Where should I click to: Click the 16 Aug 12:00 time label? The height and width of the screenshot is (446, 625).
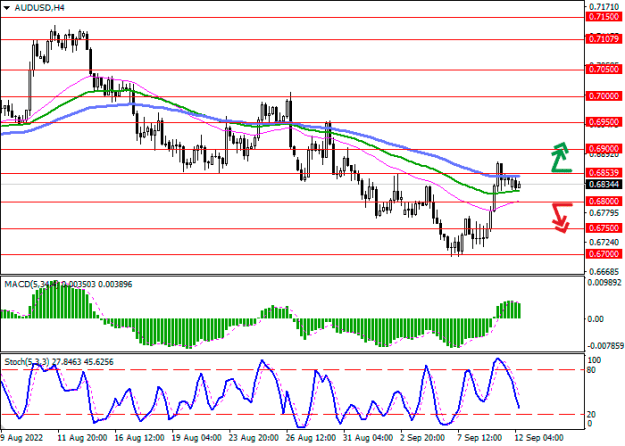click(139, 438)
